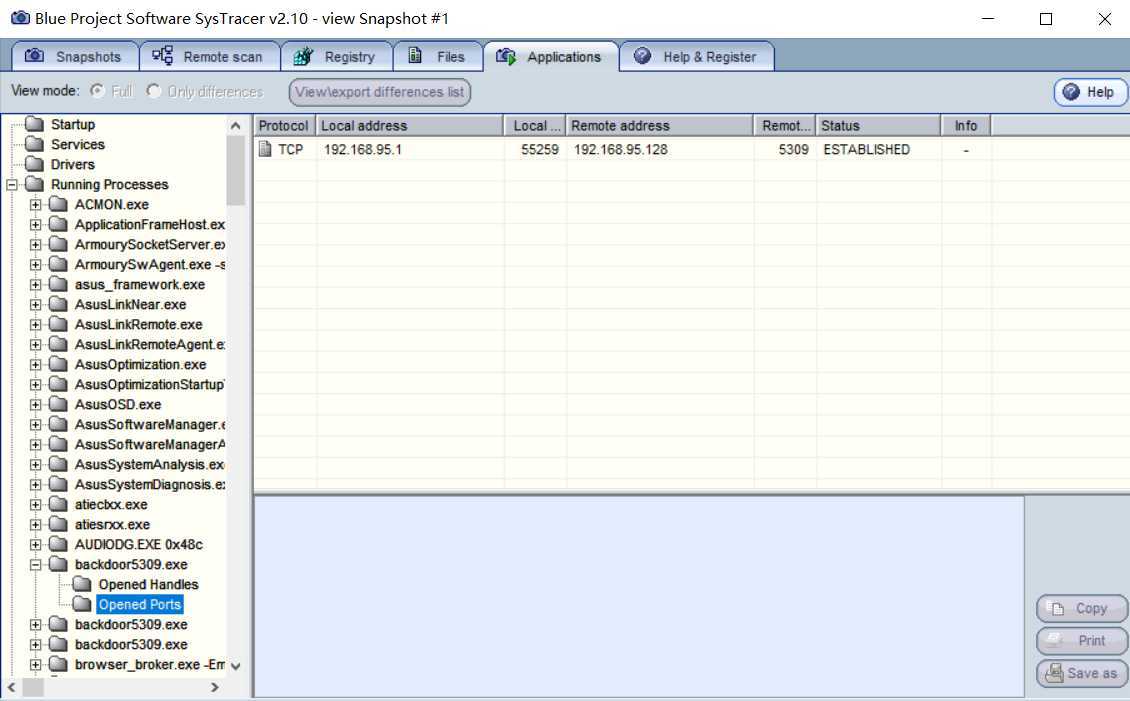The image size is (1130, 701).
Task: Expand the AsusSystemAnalysis.exe node
Action: 35,465
